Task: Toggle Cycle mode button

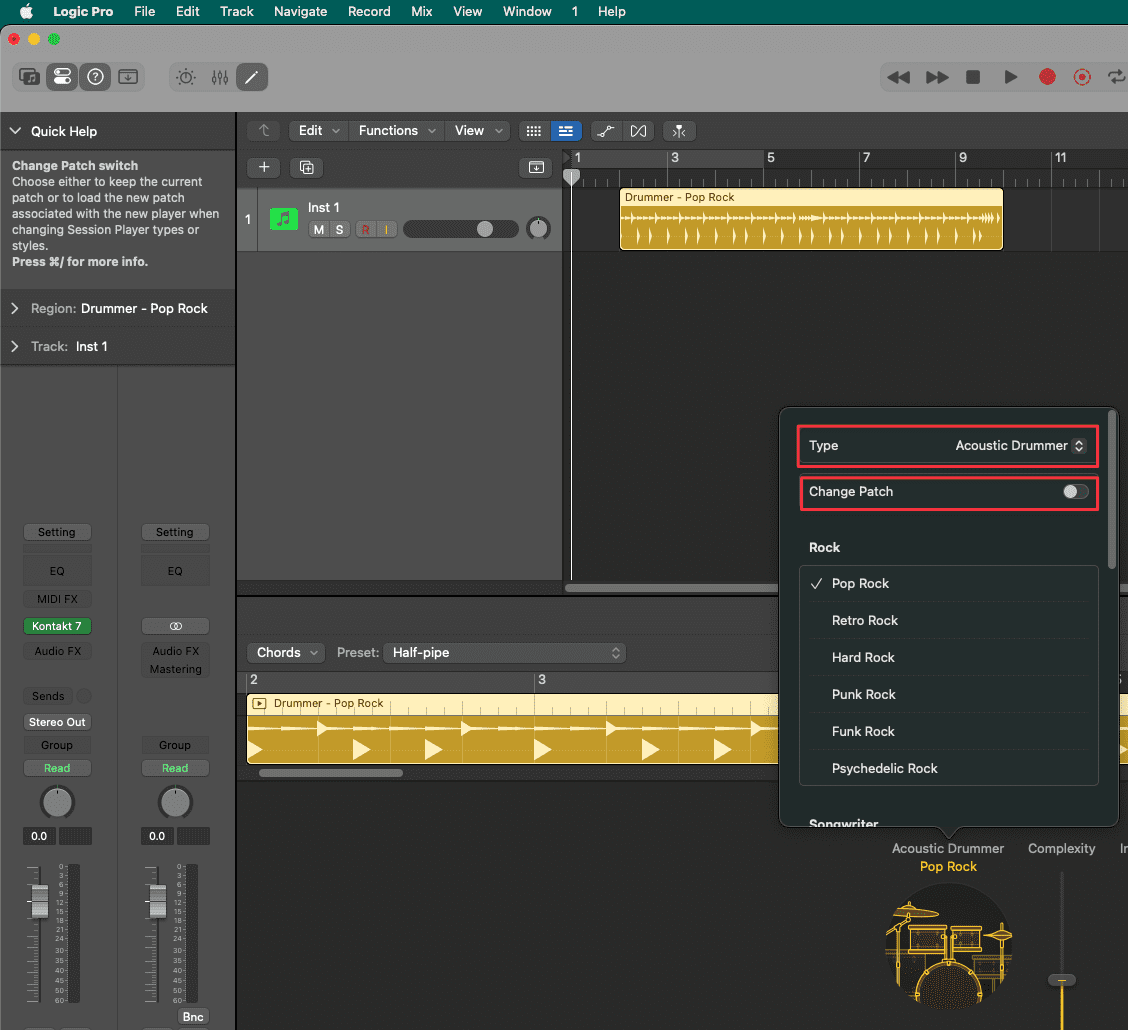Action: pyautogui.click(x=1116, y=77)
